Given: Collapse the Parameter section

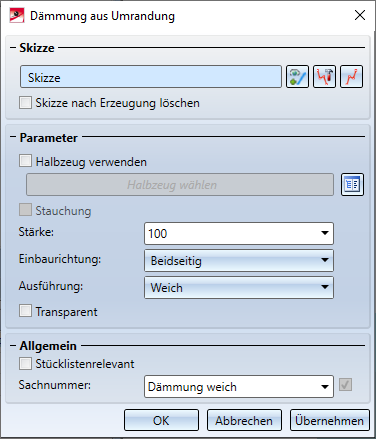Looking at the screenshot, I should [13, 137].
